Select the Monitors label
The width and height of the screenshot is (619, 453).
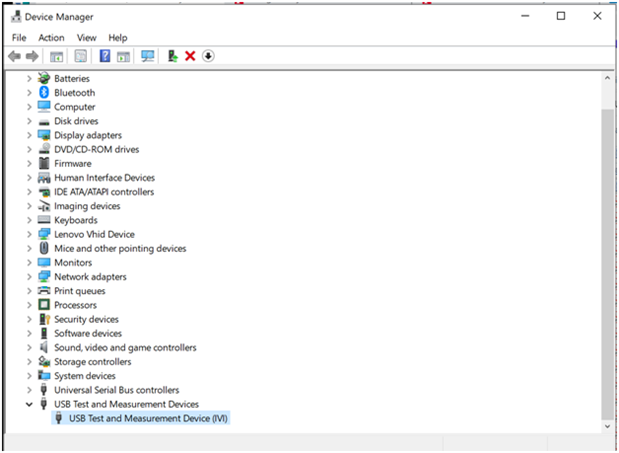coord(73,262)
